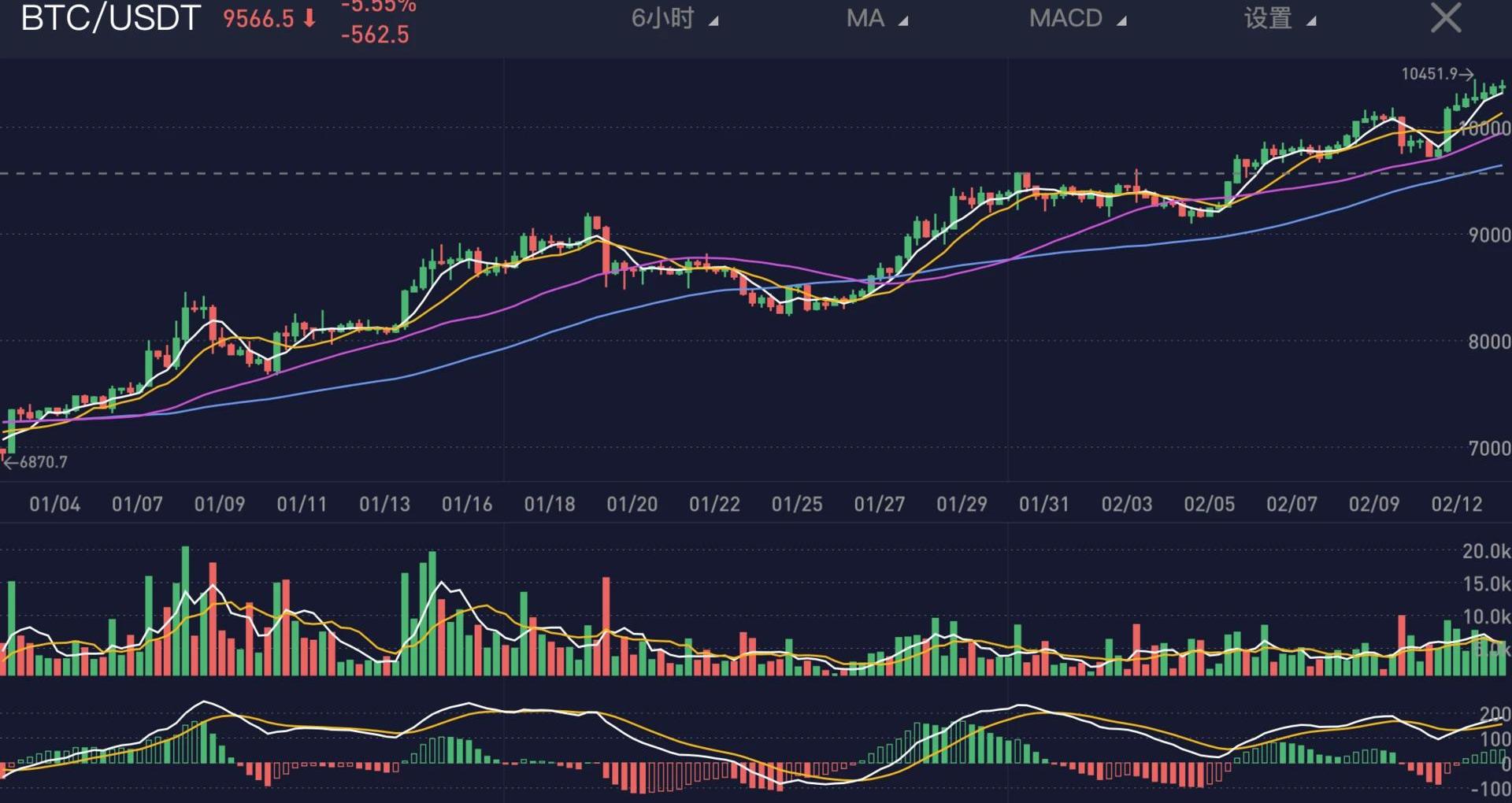Select the 01/04 date on time axis
The width and height of the screenshot is (1512, 803).
click(x=54, y=504)
